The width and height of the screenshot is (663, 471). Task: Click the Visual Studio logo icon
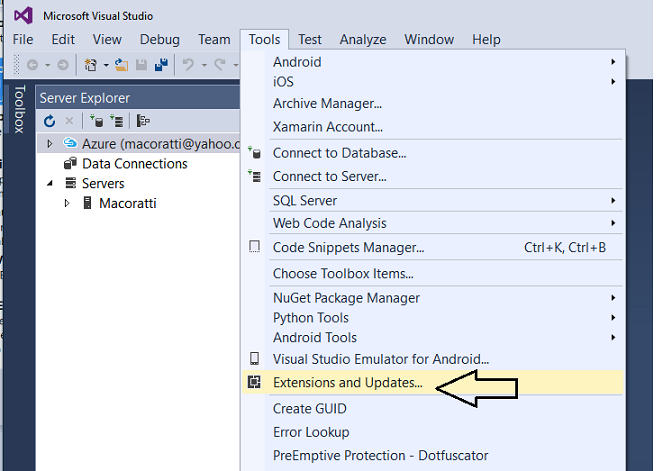pyautogui.click(x=23, y=16)
